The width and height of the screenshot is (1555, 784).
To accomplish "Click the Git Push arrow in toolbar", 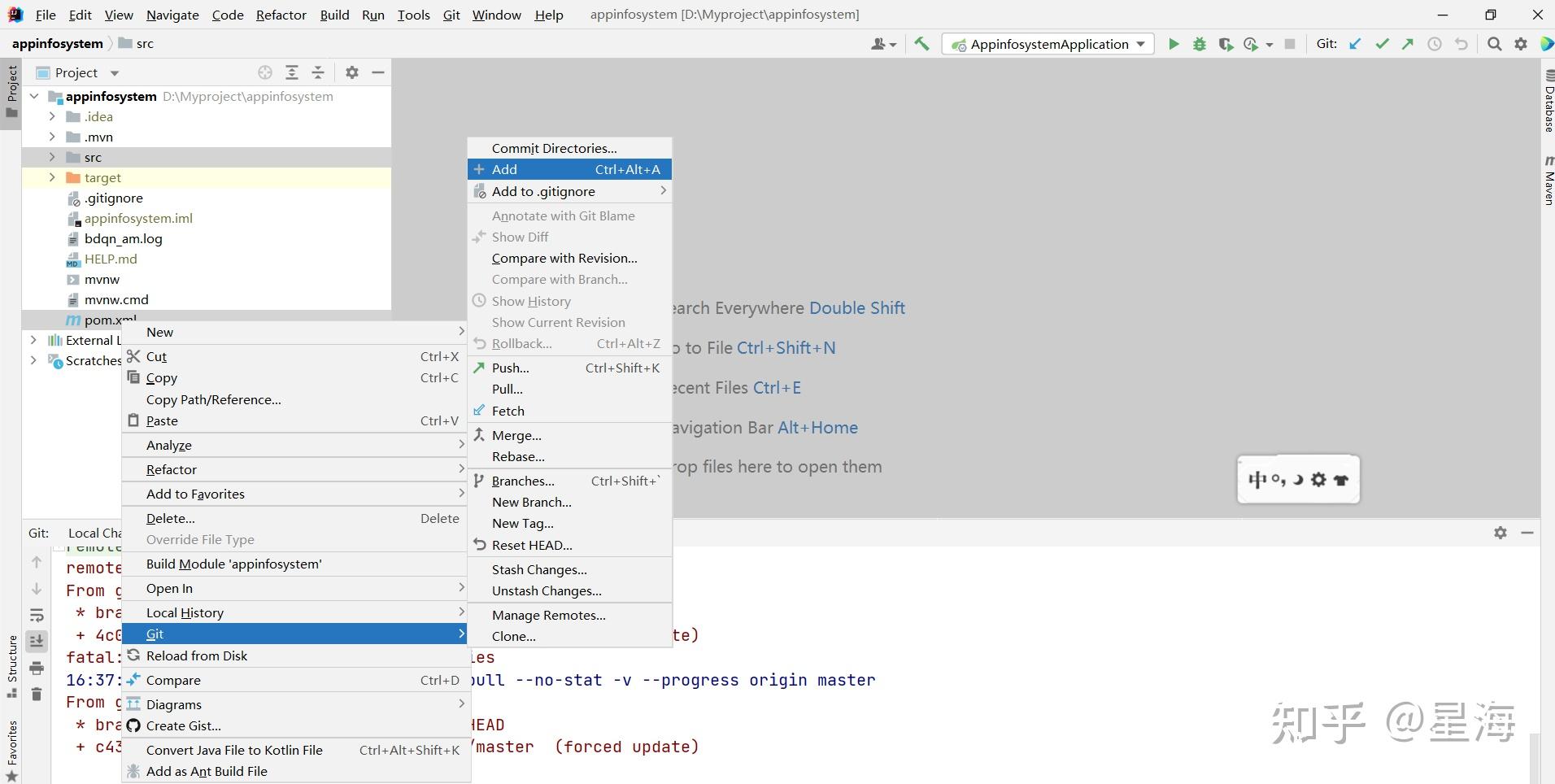I will pyautogui.click(x=1408, y=44).
